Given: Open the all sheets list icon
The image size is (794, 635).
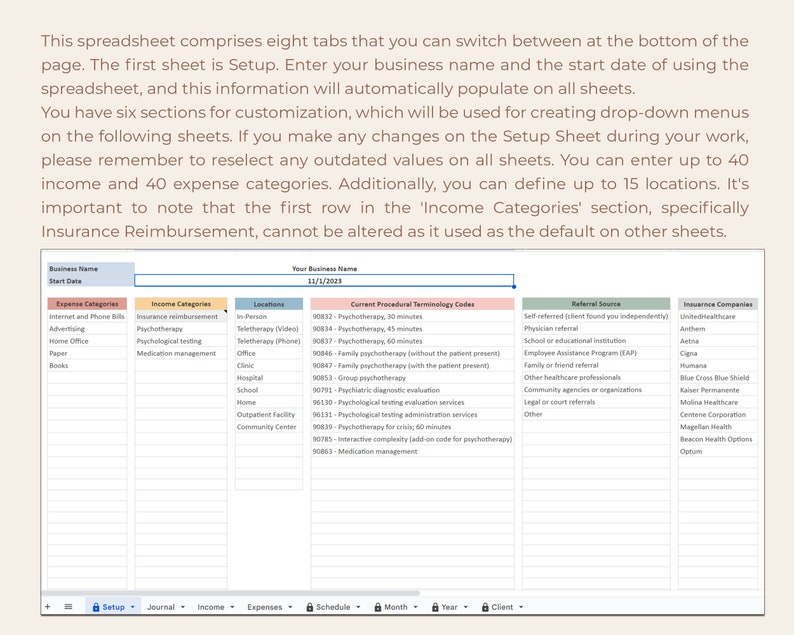Looking at the screenshot, I should pyautogui.click(x=68, y=606).
